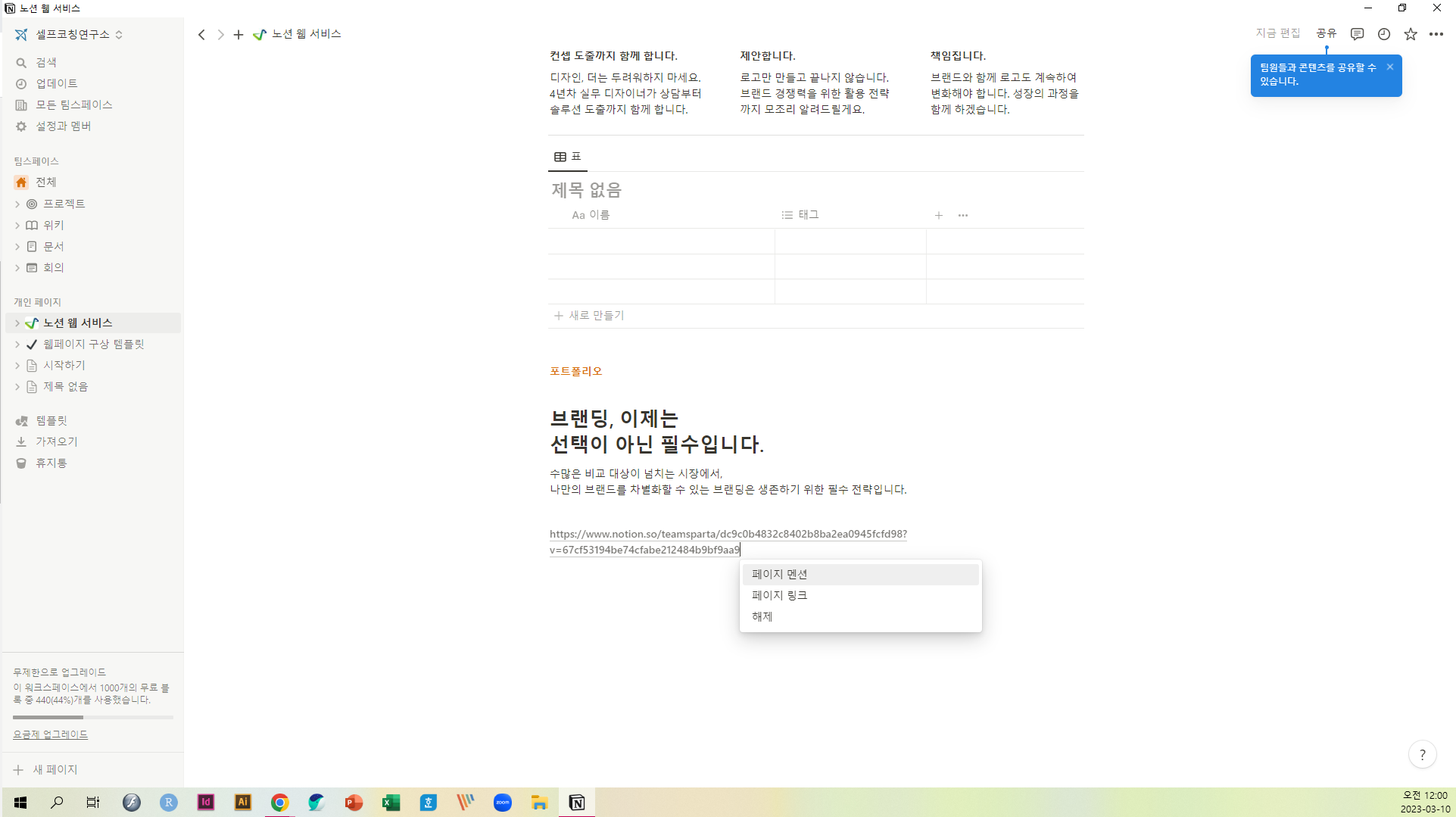Expand the 위키 tree item

pos(17,225)
